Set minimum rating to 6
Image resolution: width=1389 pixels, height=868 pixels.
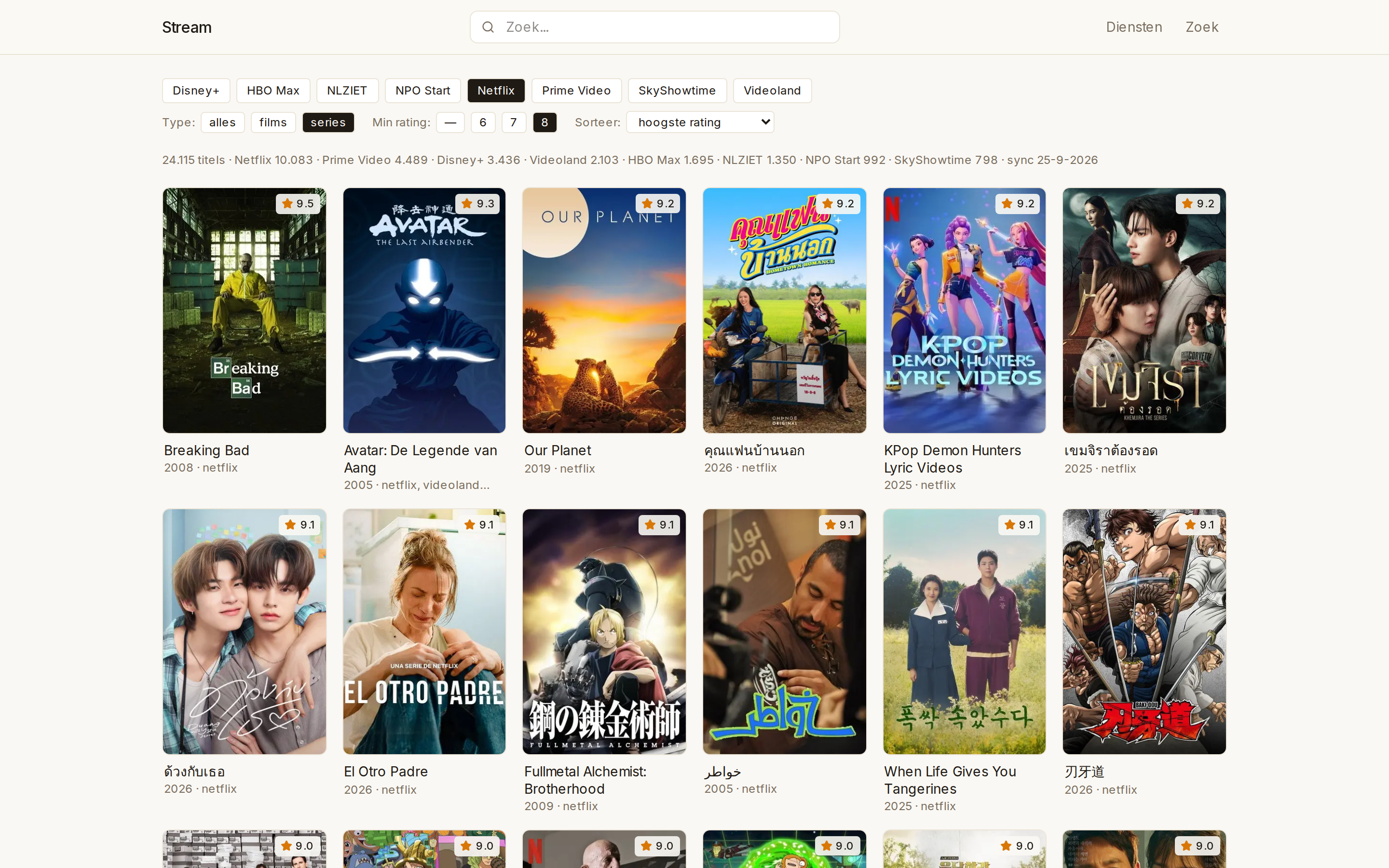click(x=483, y=122)
